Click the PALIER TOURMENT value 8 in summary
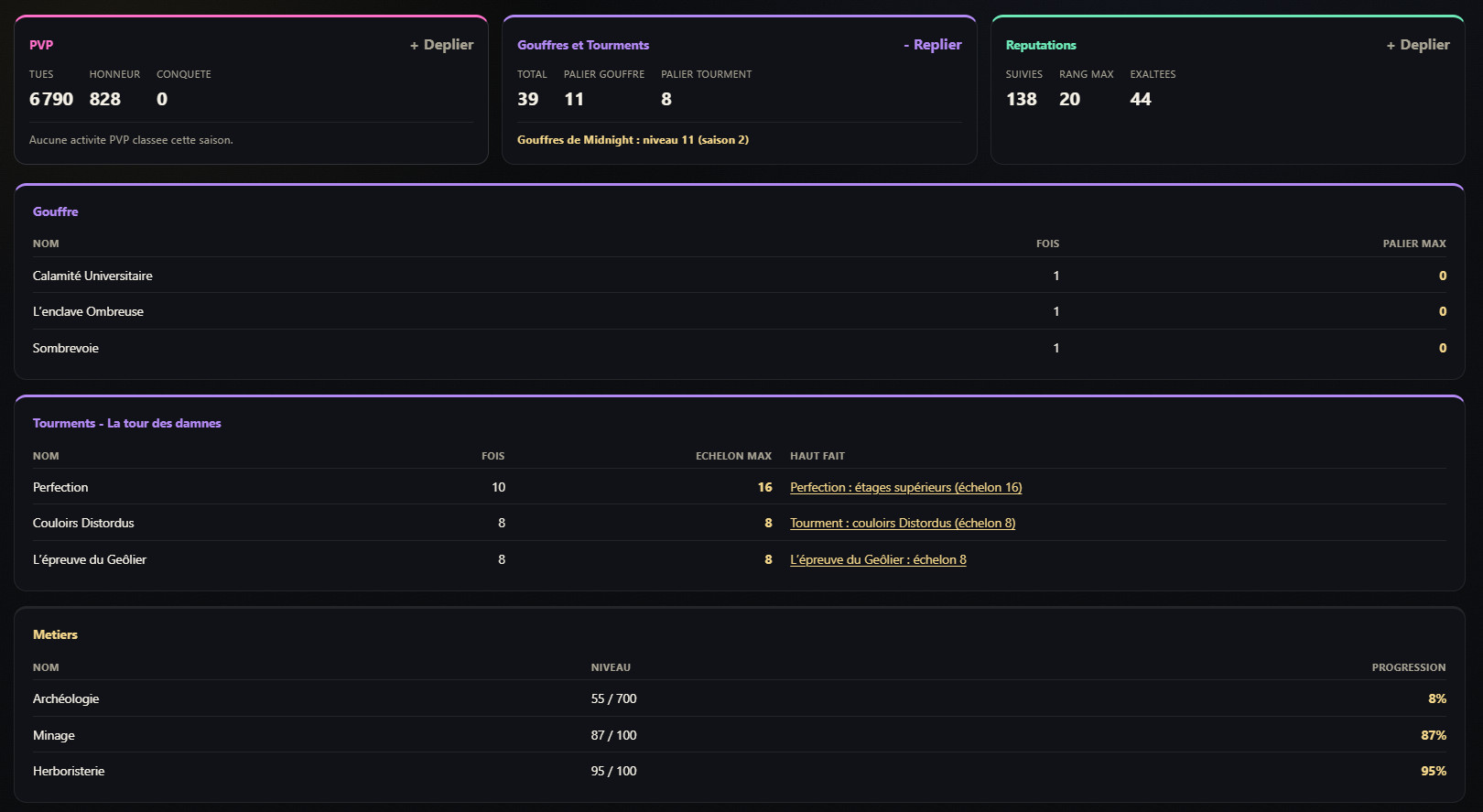This screenshot has width=1483, height=812. (x=666, y=99)
